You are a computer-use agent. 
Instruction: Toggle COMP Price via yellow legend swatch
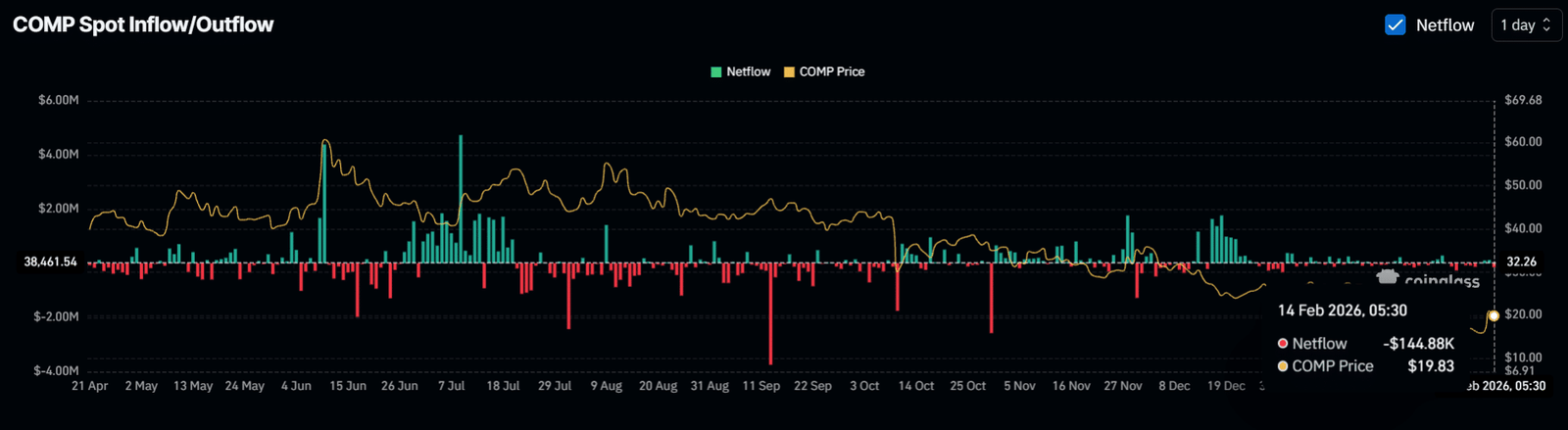click(x=789, y=72)
